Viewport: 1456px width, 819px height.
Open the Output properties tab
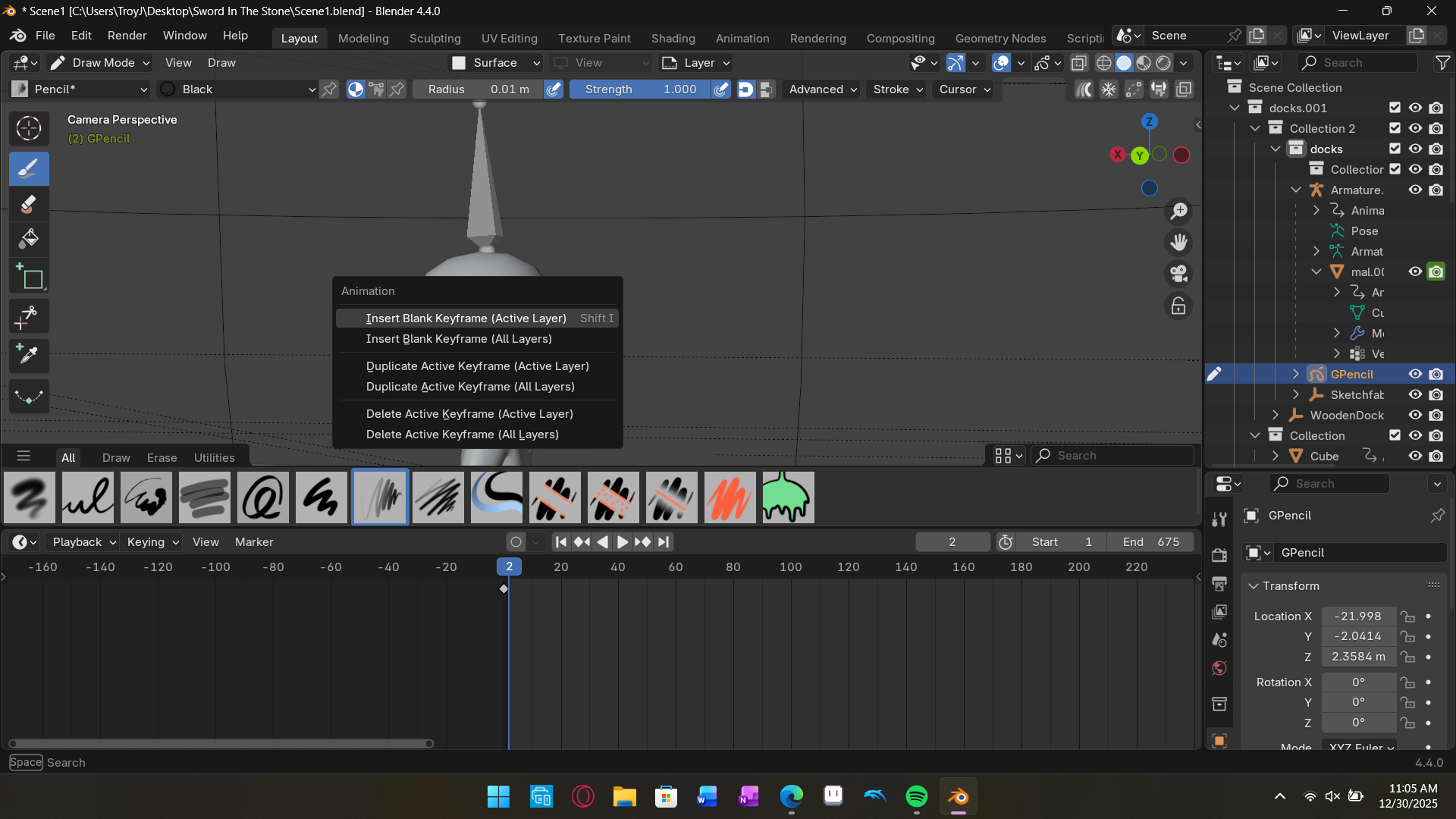(1219, 583)
